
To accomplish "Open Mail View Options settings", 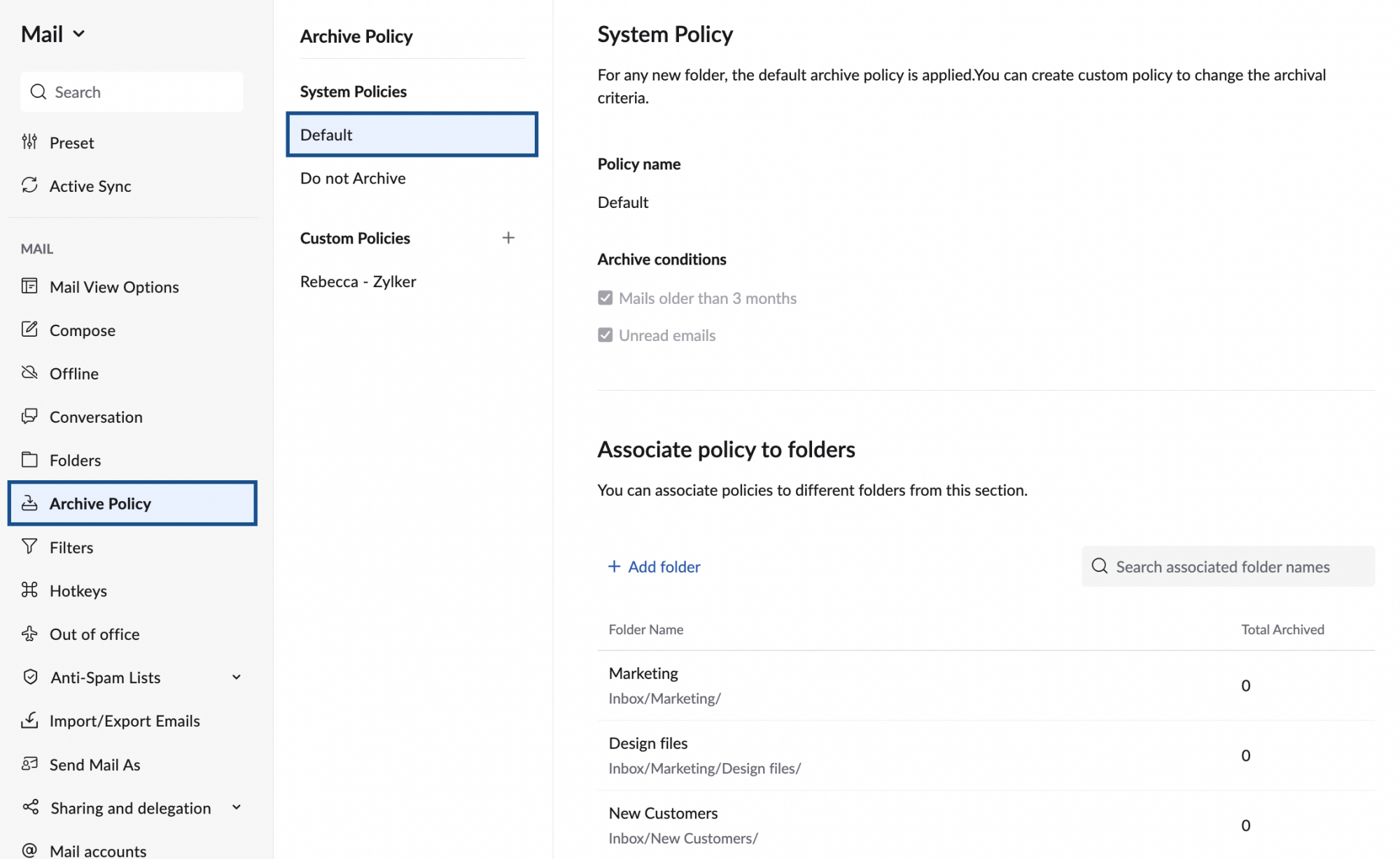I will pos(114,287).
